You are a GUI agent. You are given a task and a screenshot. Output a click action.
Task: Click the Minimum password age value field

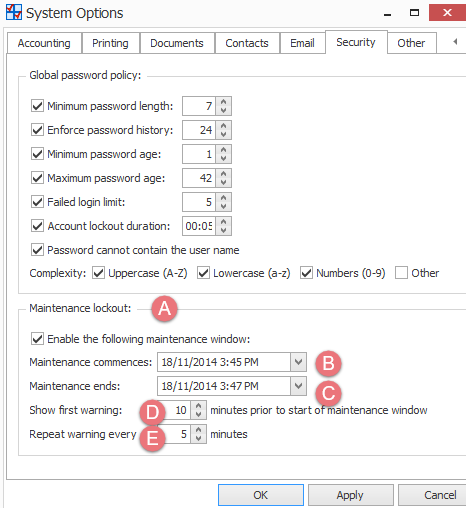(x=199, y=154)
